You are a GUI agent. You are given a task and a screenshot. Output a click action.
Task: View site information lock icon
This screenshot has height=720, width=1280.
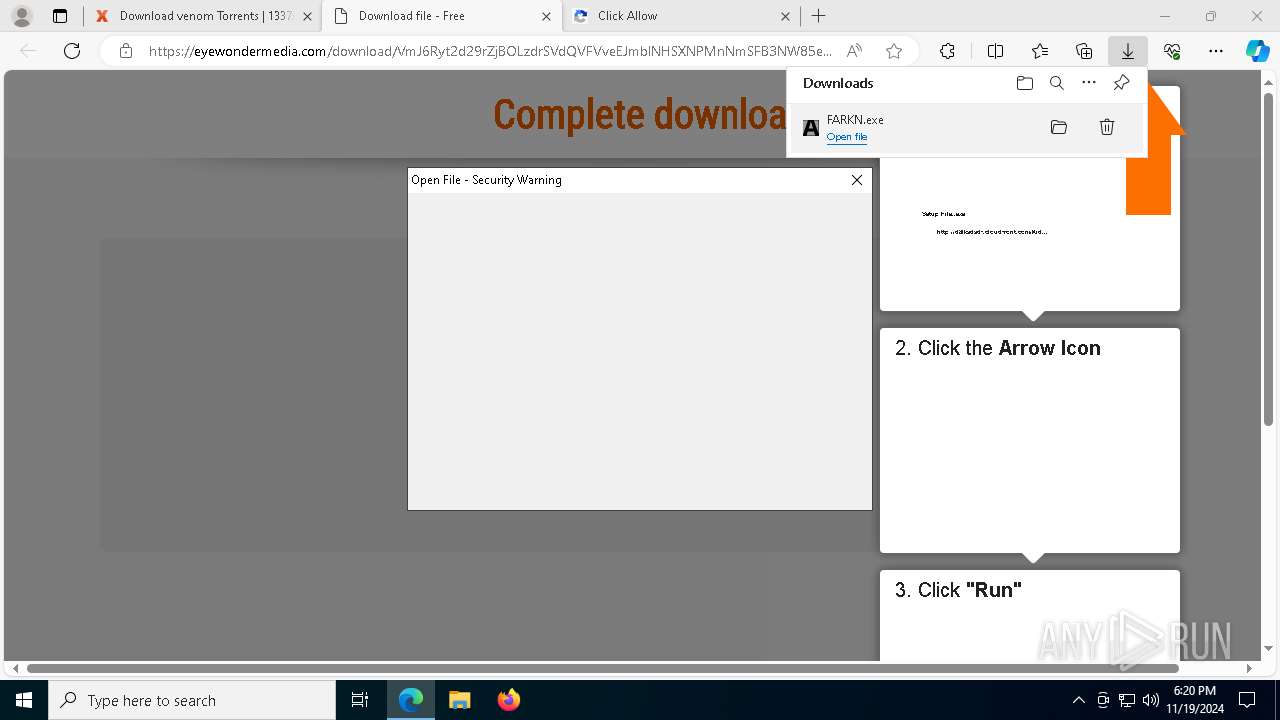click(x=126, y=51)
